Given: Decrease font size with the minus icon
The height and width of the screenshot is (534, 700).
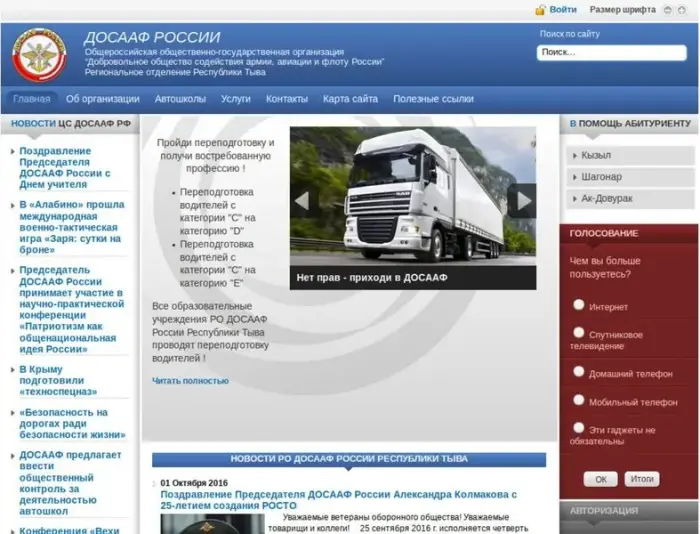Looking at the screenshot, I should (668, 10).
